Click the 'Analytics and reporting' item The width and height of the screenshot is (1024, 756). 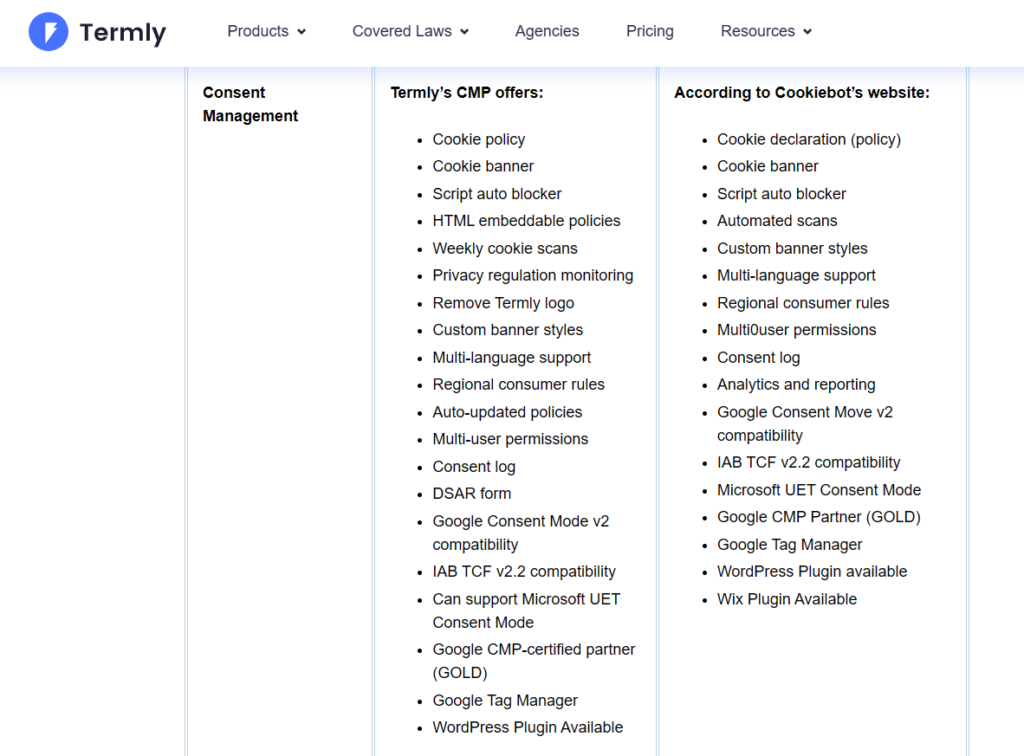point(796,385)
